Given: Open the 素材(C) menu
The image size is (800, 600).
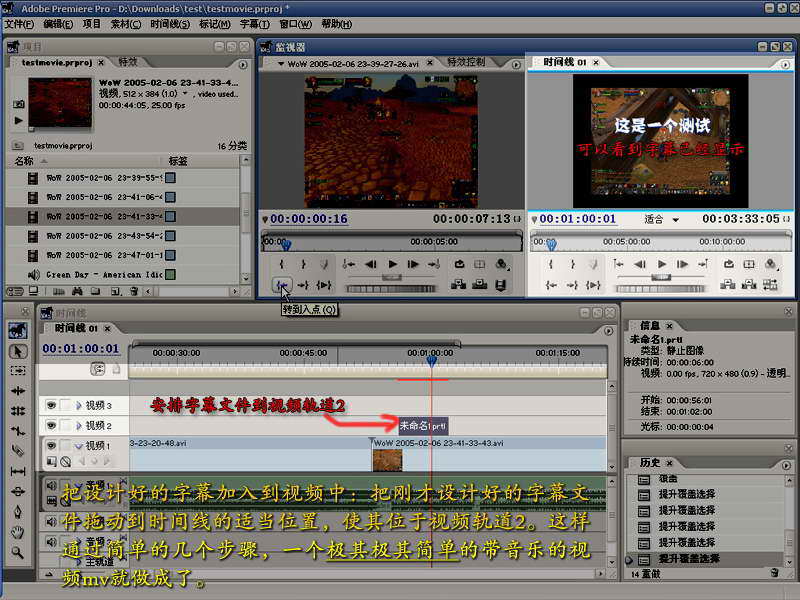Looking at the screenshot, I should (126, 24).
